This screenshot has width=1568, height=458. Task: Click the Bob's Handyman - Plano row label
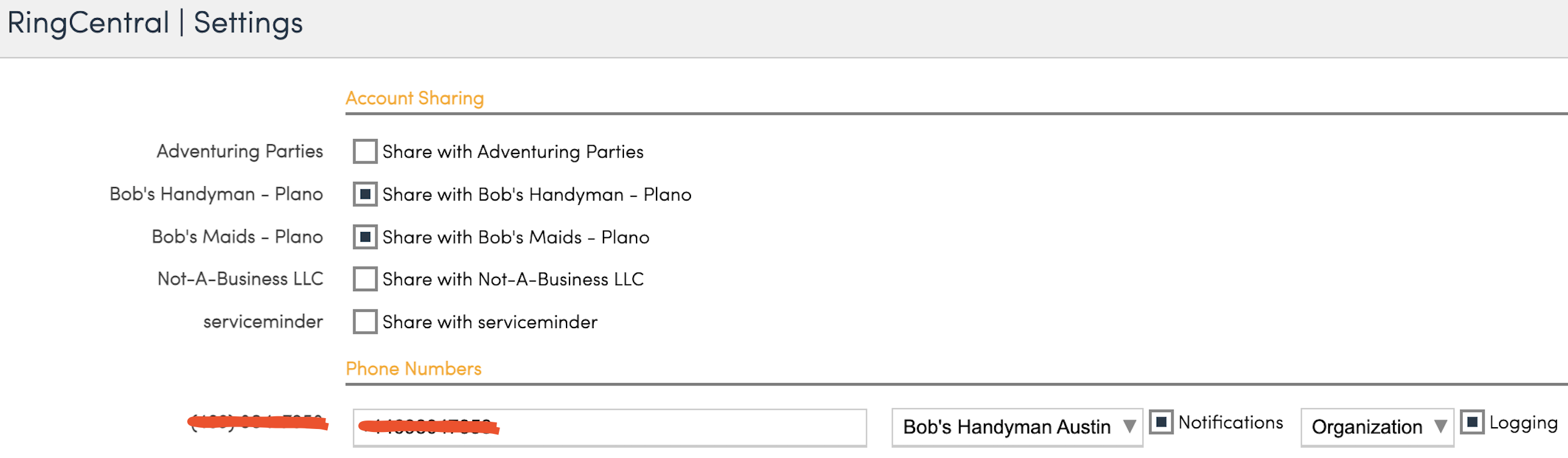tap(216, 194)
